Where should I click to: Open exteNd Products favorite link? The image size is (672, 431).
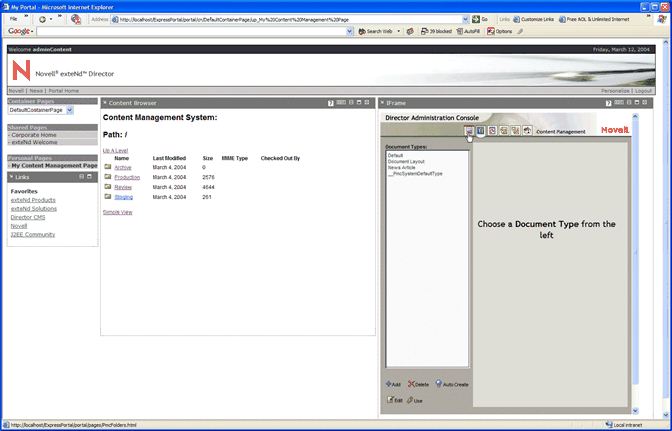(x=33, y=200)
